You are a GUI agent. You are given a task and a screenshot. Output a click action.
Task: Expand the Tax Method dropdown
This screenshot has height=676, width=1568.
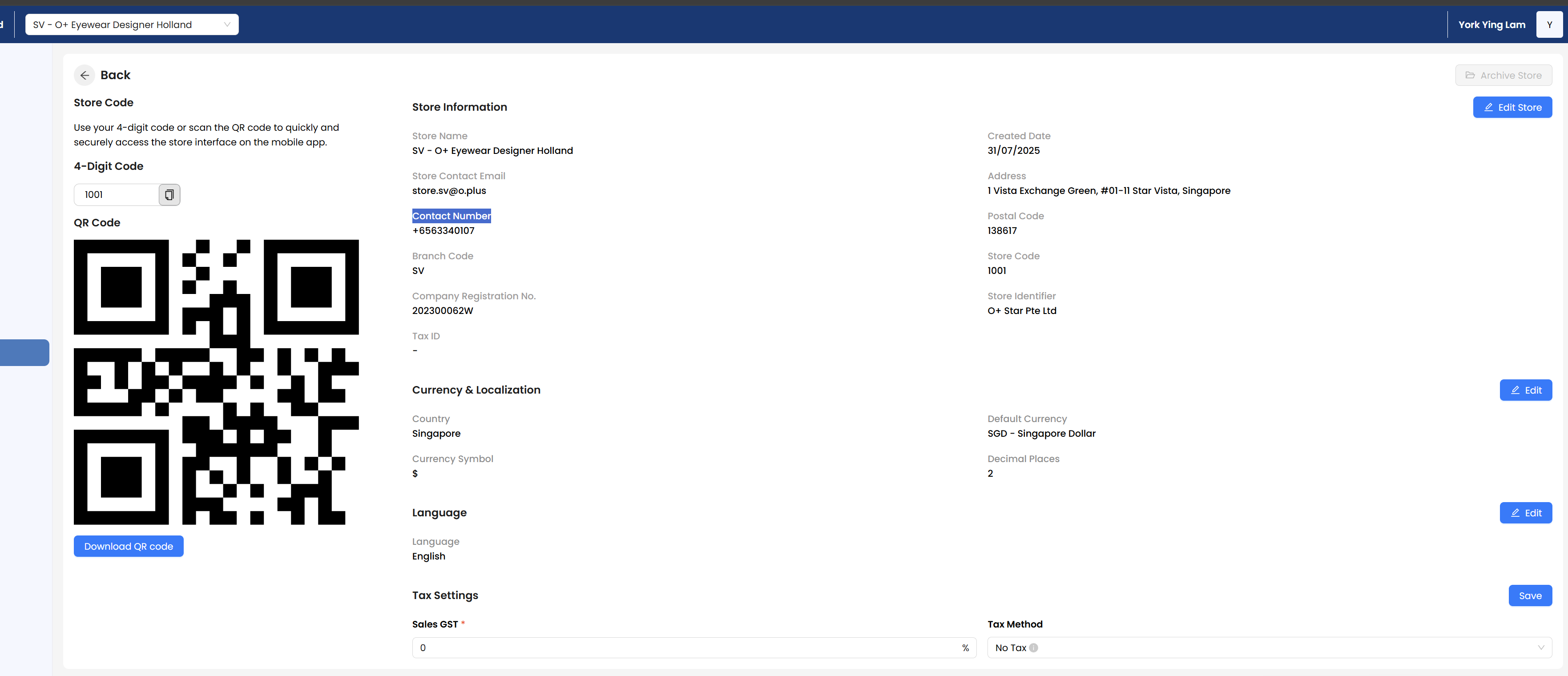tap(1269, 648)
